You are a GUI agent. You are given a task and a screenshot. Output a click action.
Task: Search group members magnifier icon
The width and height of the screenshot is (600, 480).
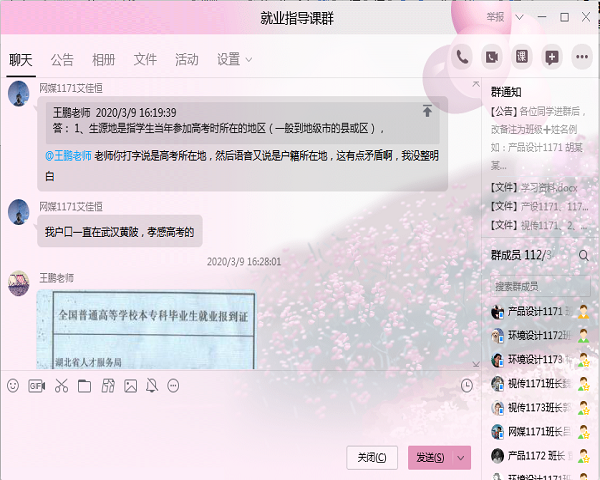[584, 255]
